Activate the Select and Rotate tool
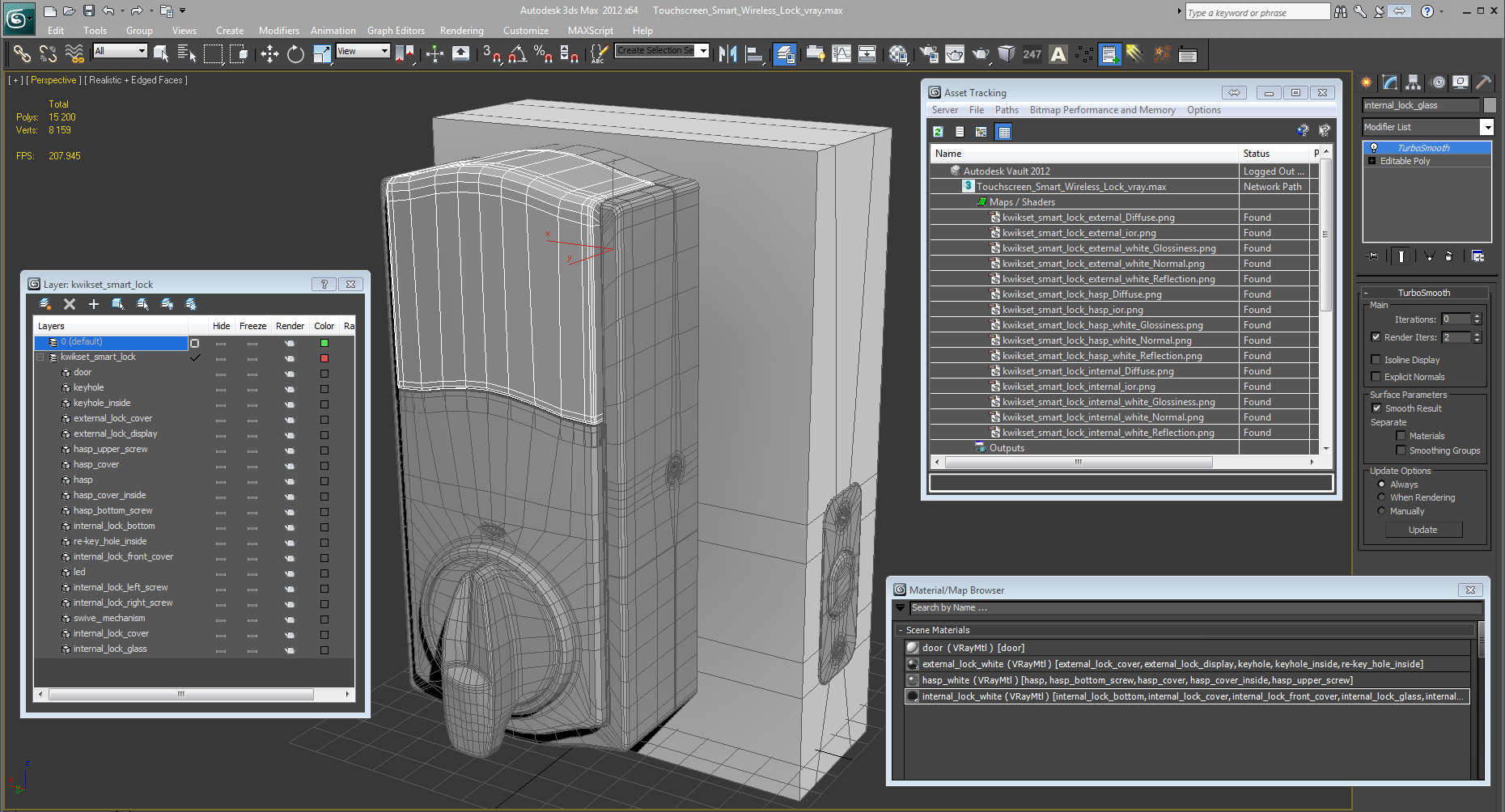The height and width of the screenshot is (812, 1505). (x=295, y=54)
